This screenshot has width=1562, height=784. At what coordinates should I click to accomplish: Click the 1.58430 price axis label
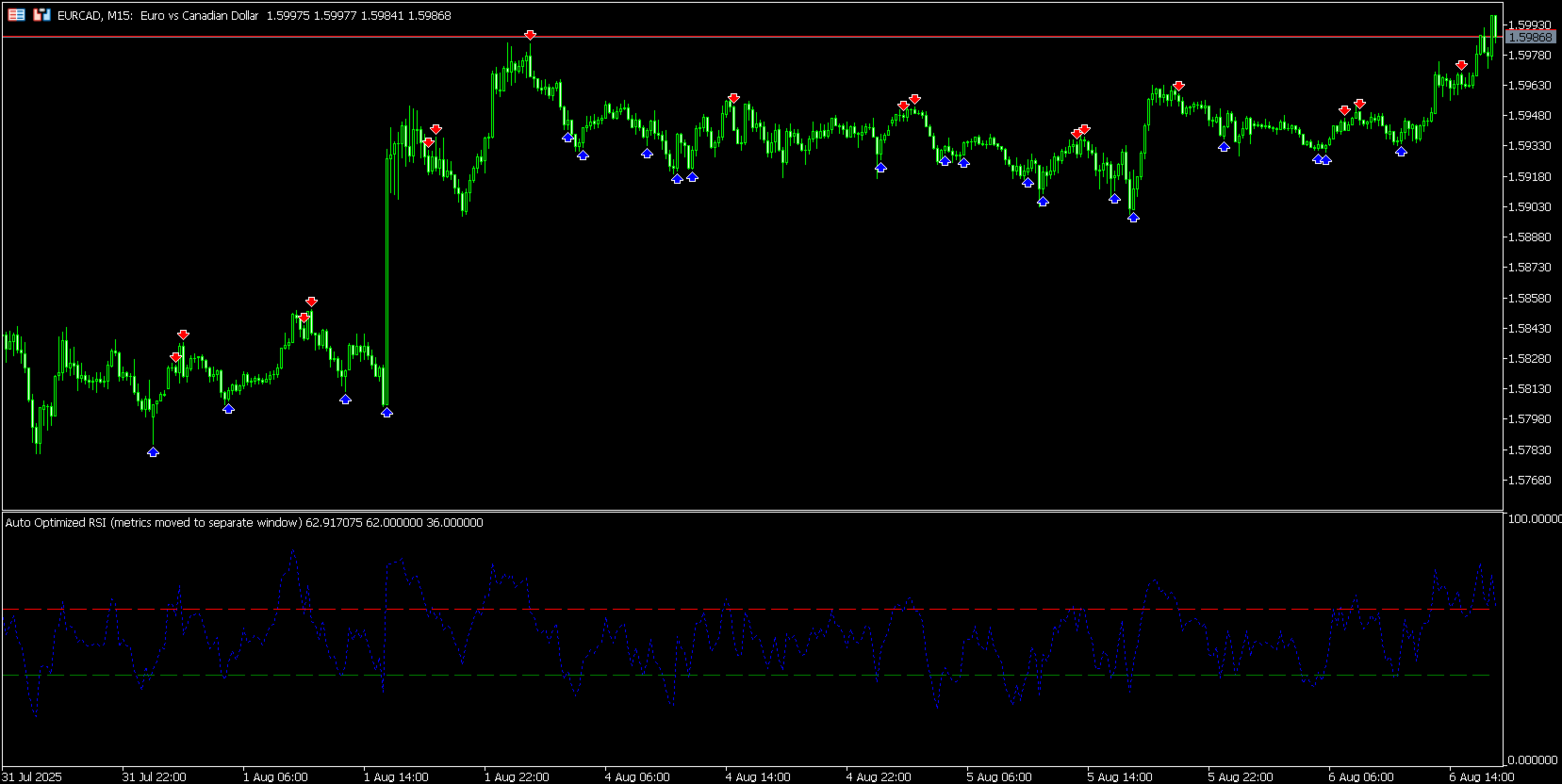click(1530, 328)
